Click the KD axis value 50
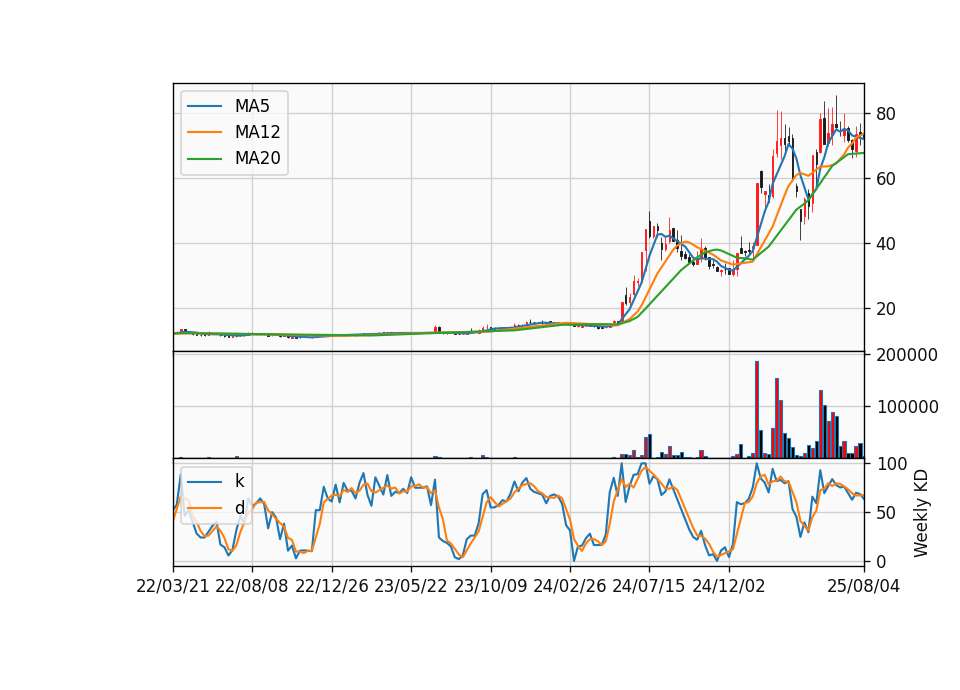Image resolution: width=960 pixels, height=690 pixels. (x=885, y=513)
